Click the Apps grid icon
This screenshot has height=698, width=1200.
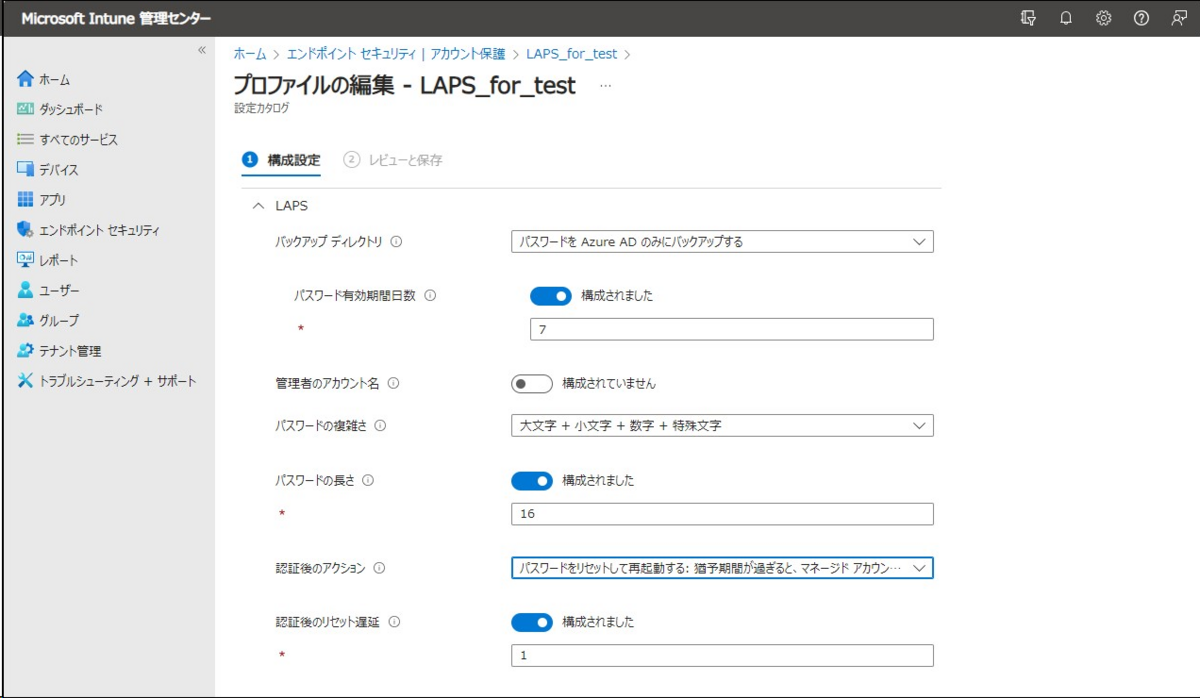26,199
